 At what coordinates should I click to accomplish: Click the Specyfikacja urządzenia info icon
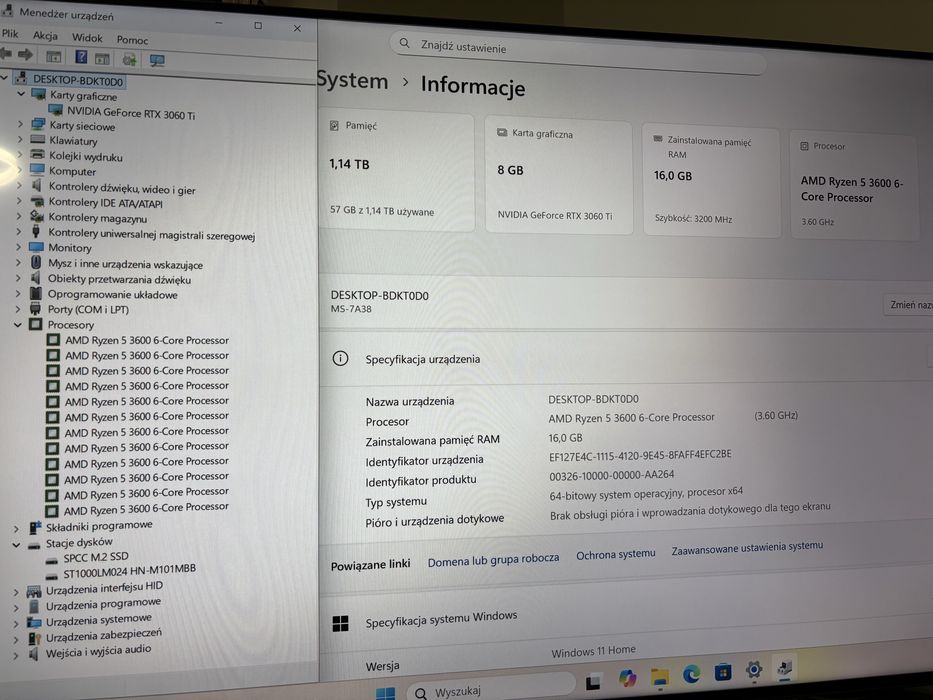click(x=340, y=358)
